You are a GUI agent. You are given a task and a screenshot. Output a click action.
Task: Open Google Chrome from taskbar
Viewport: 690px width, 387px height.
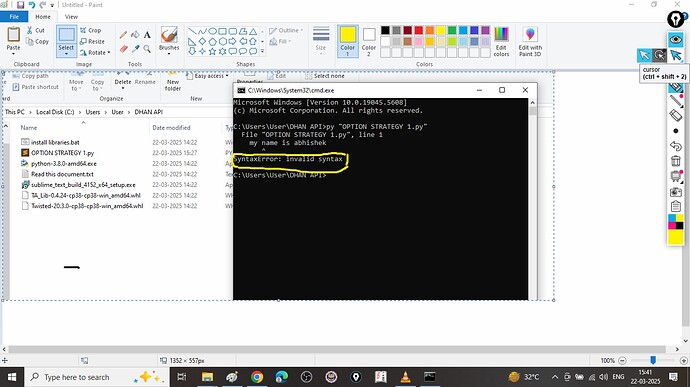point(257,377)
